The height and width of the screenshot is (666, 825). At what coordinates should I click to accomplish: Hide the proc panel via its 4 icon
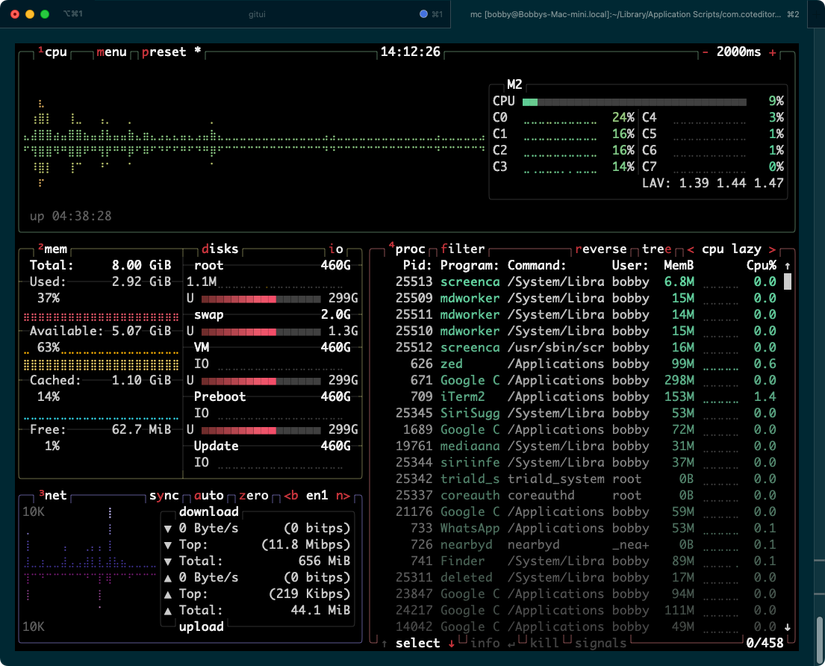(390, 245)
